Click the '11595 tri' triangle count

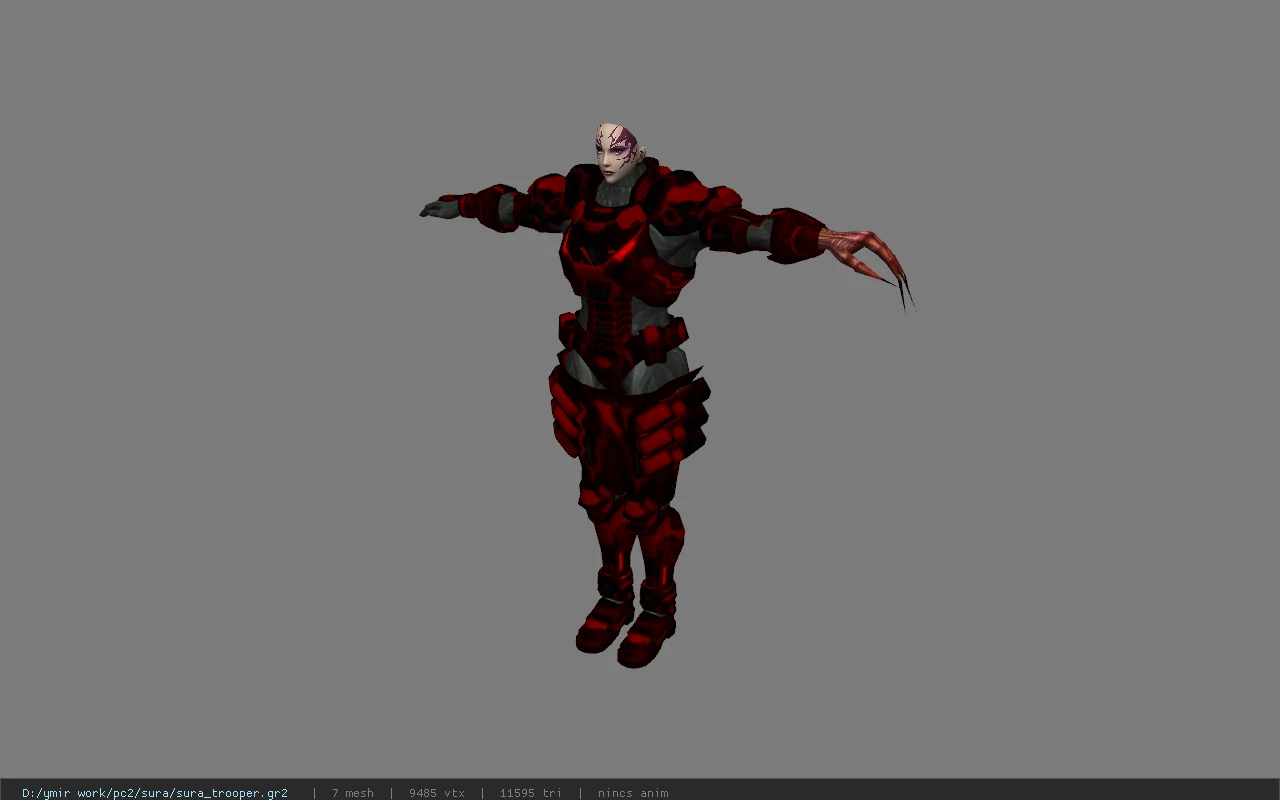530,793
